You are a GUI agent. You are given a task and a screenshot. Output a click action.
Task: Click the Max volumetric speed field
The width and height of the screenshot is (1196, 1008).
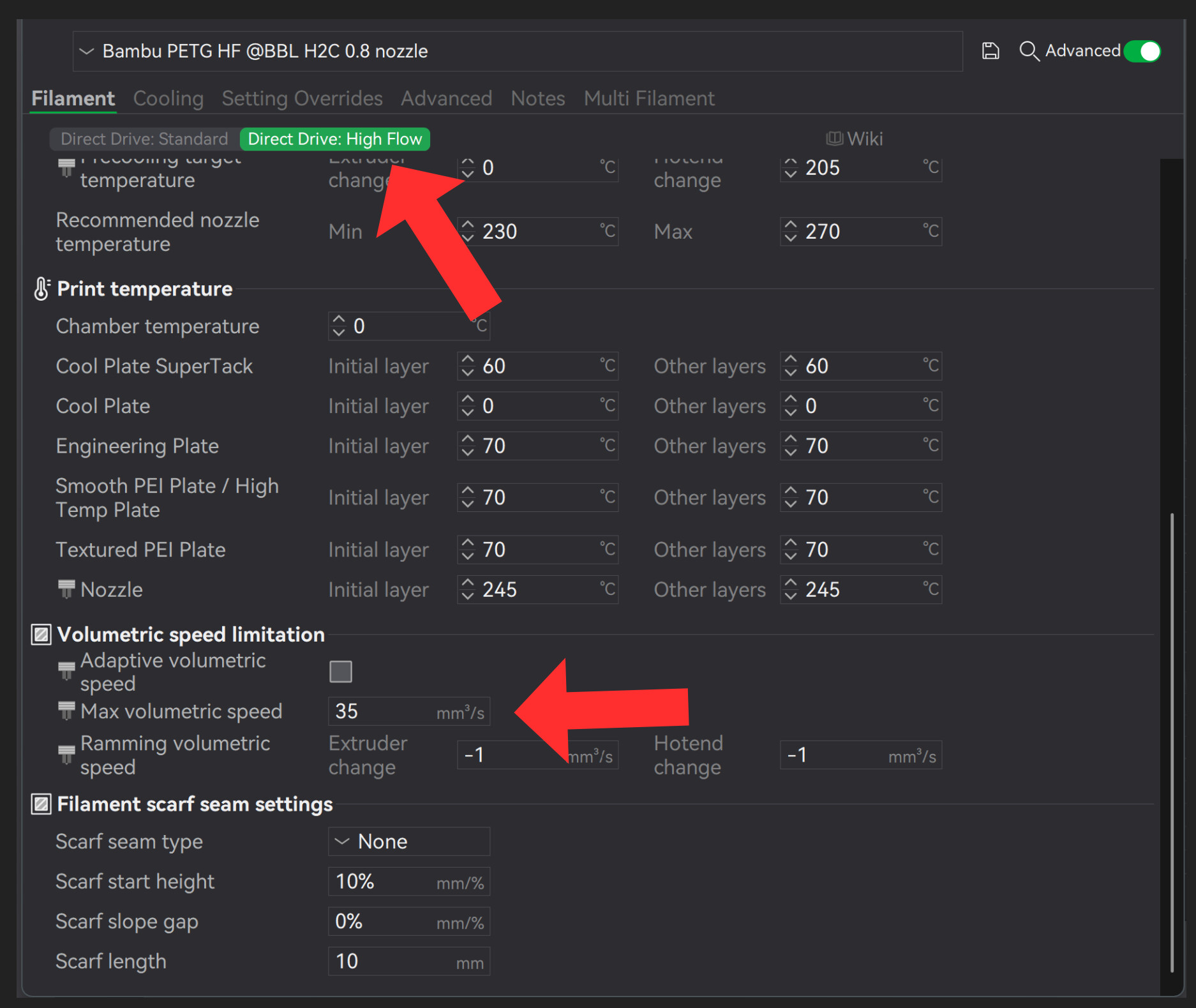pos(409,711)
